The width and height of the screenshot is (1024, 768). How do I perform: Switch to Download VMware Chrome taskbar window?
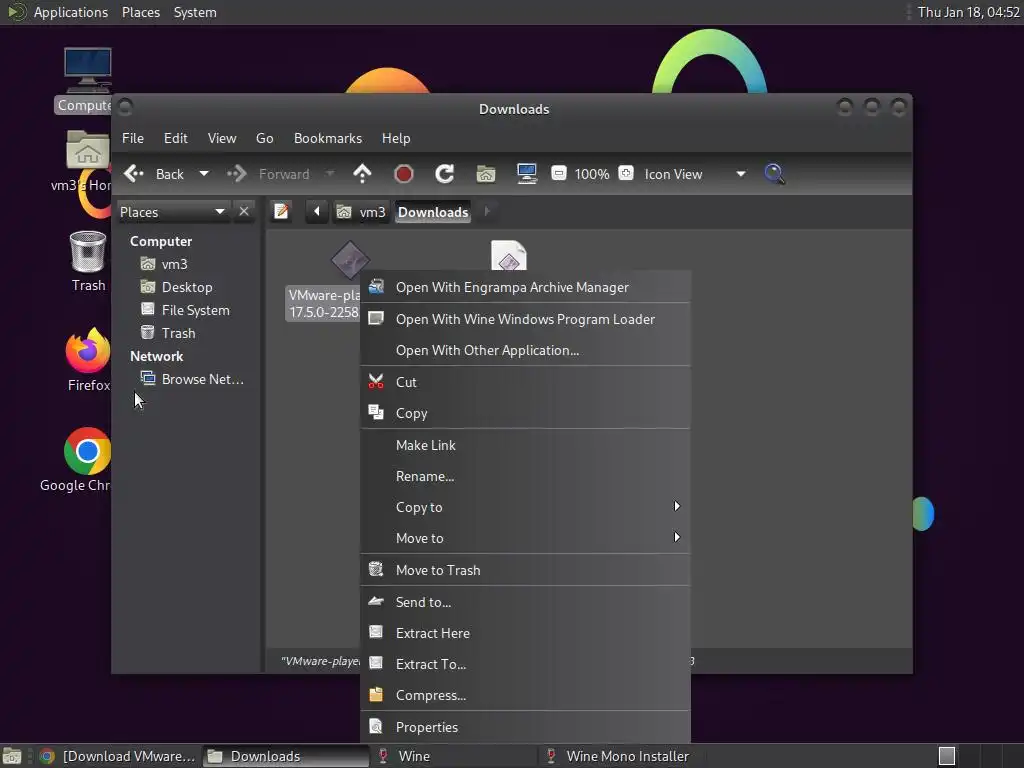coord(118,756)
